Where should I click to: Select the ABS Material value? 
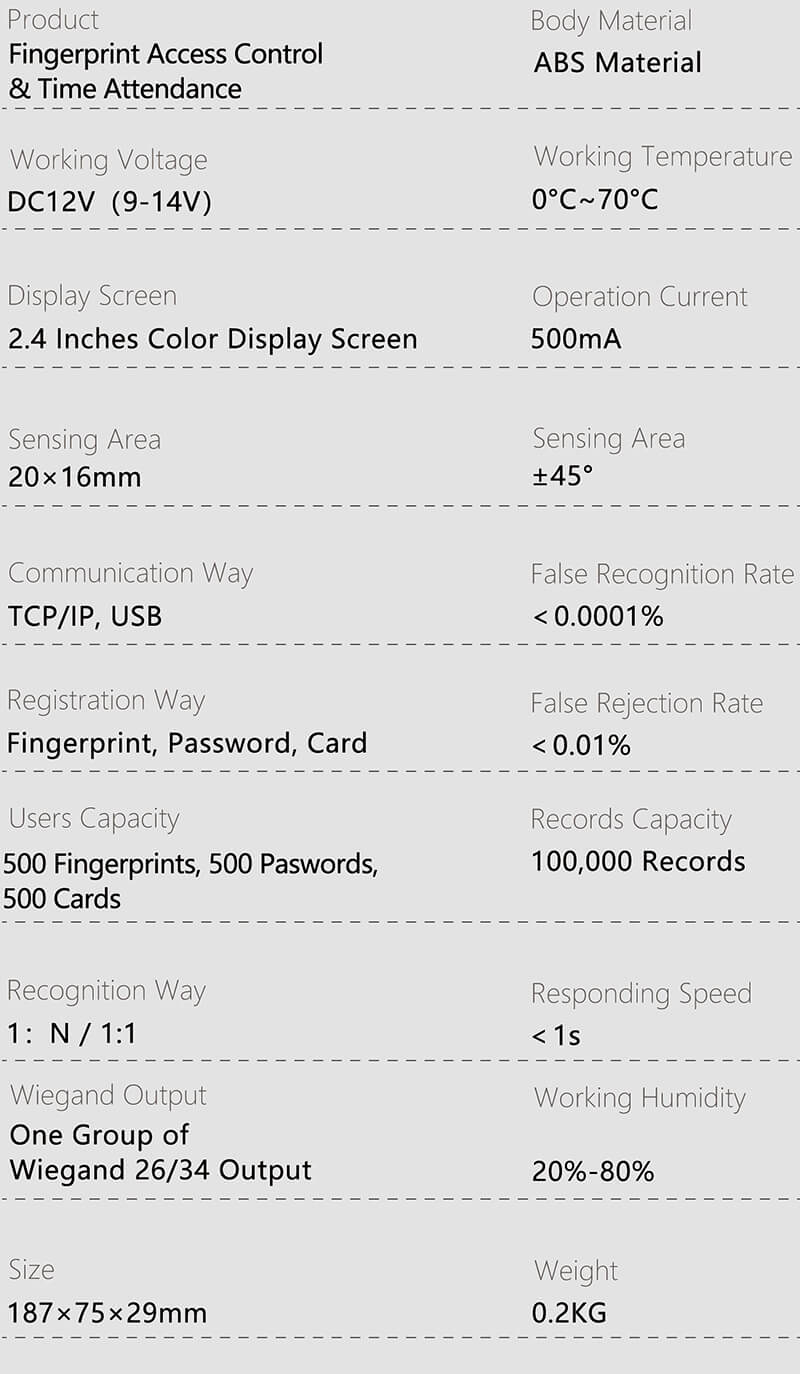coord(618,63)
